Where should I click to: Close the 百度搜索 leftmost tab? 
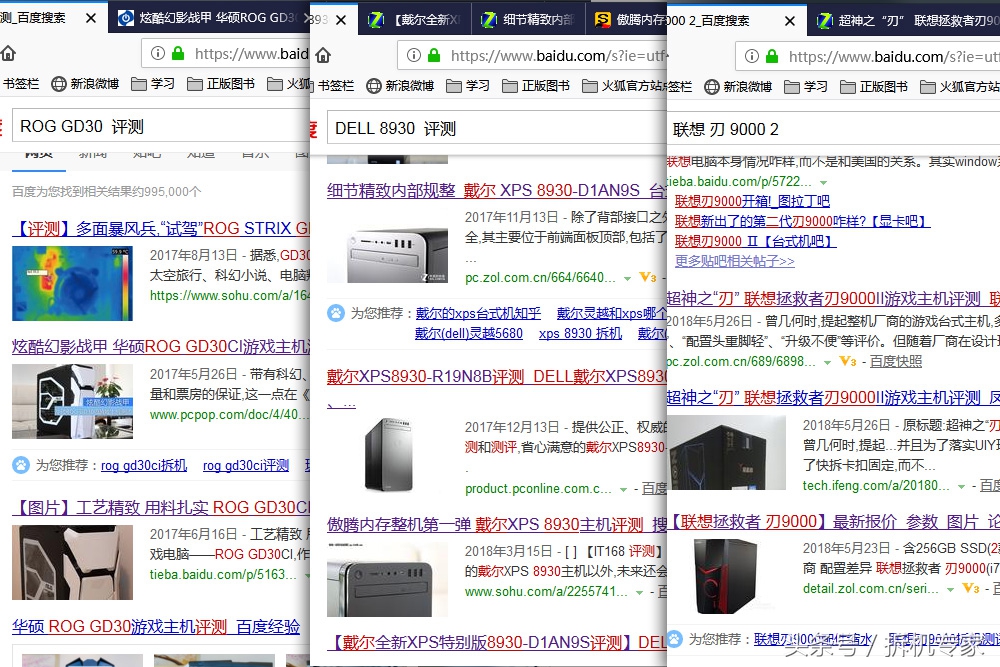tap(90, 17)
